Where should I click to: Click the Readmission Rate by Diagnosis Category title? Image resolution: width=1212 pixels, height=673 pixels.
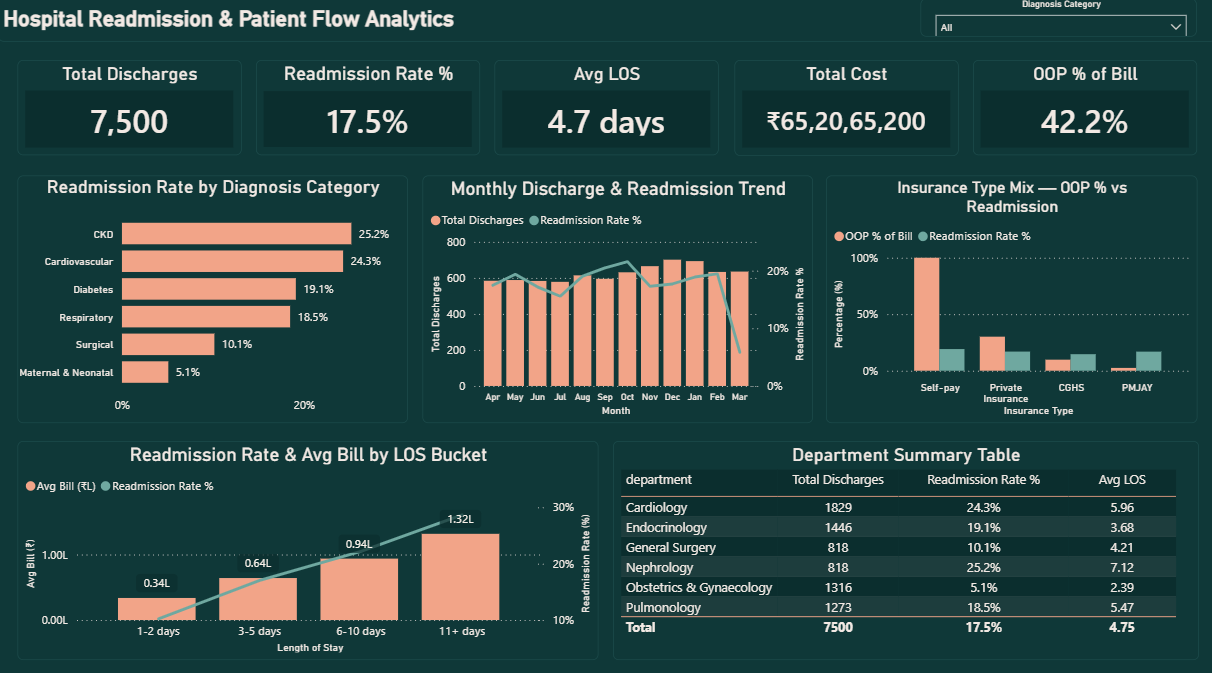213,187
